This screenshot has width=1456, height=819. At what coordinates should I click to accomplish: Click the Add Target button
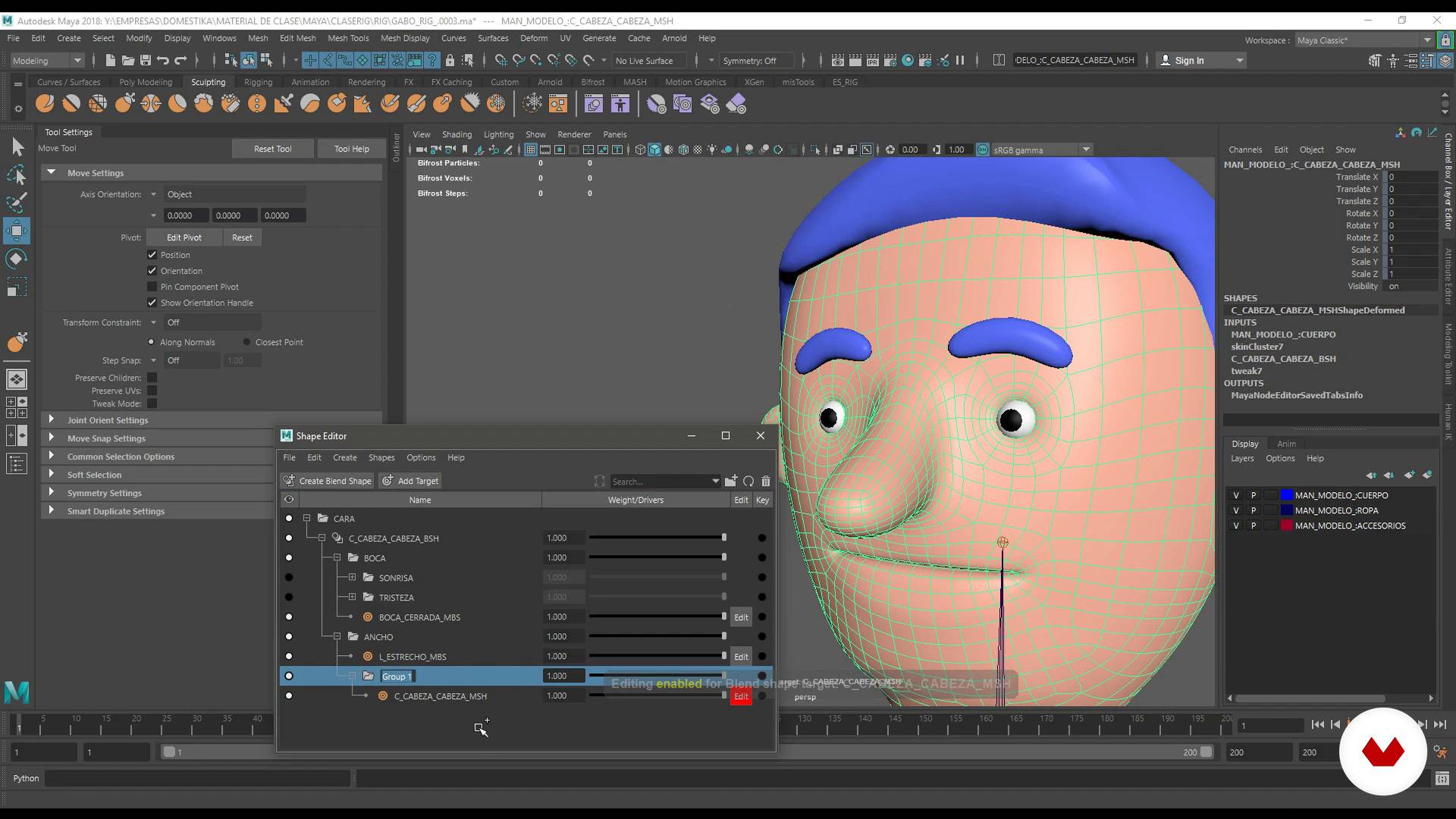coord(409,481)
